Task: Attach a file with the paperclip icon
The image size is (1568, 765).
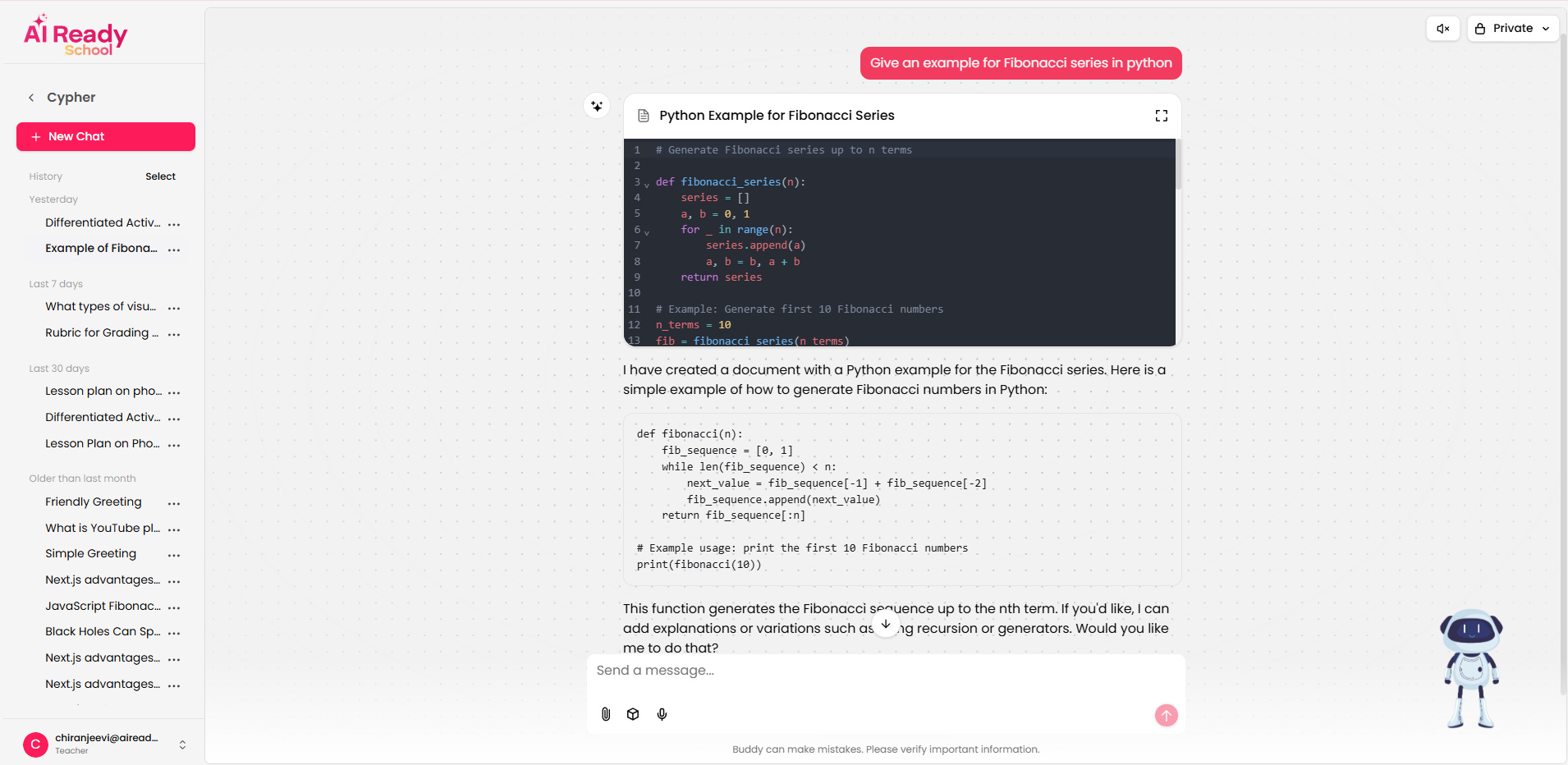Action: pos(606,714)
